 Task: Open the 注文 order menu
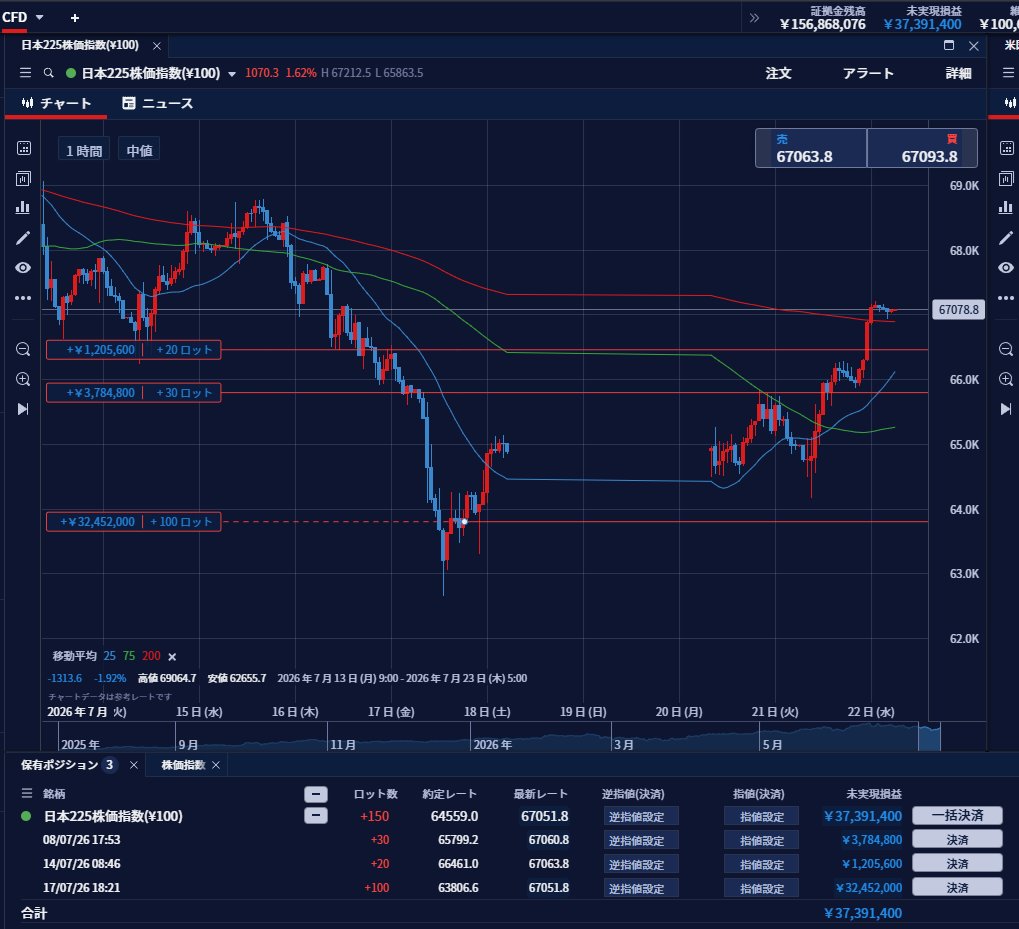click(x=779, y=73)
